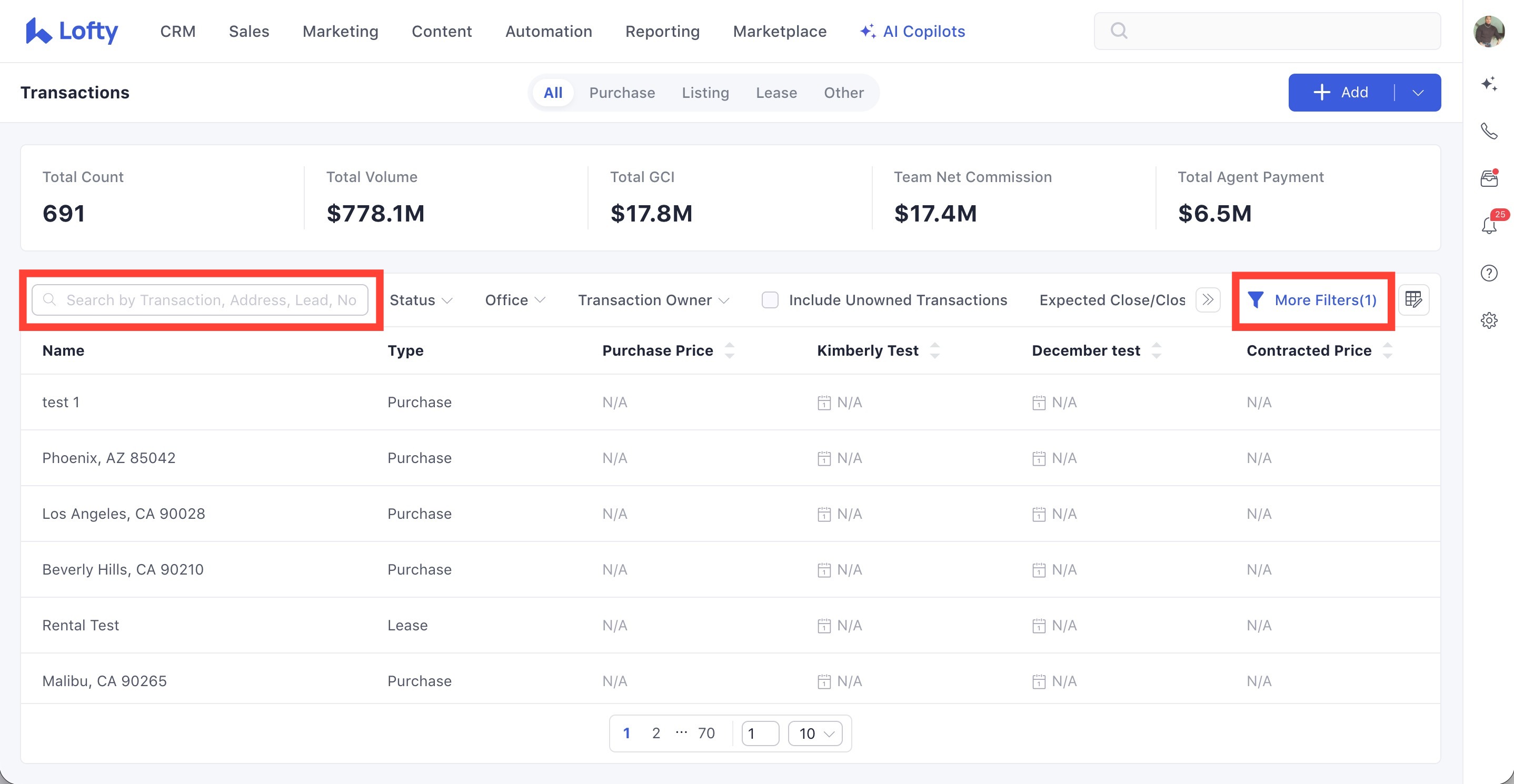Click the help question mark icon
Screen dimensions: 1514x784
tap(1488, 273)
